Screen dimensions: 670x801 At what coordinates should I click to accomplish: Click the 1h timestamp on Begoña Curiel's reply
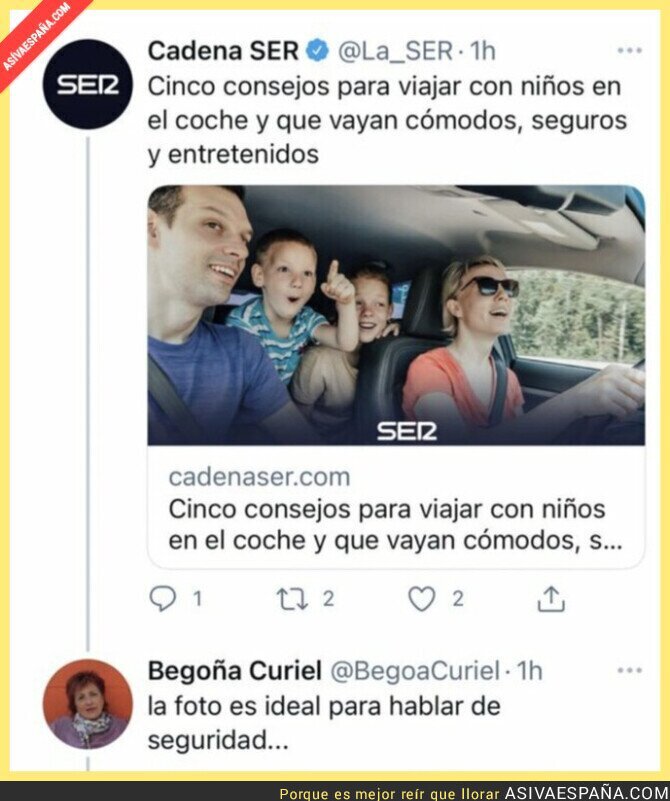point(529,671)
